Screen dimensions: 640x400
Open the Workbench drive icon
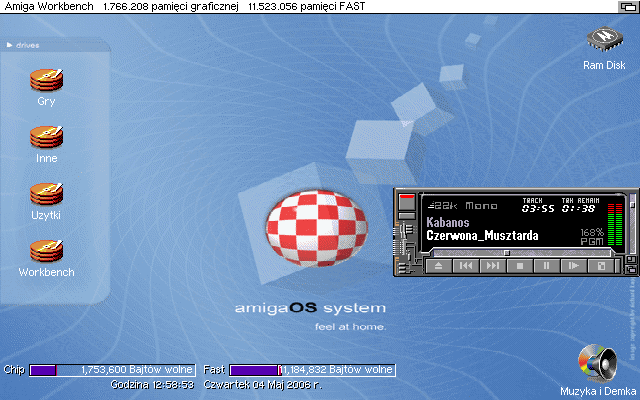pyautogui.click(x=46, y=251)
